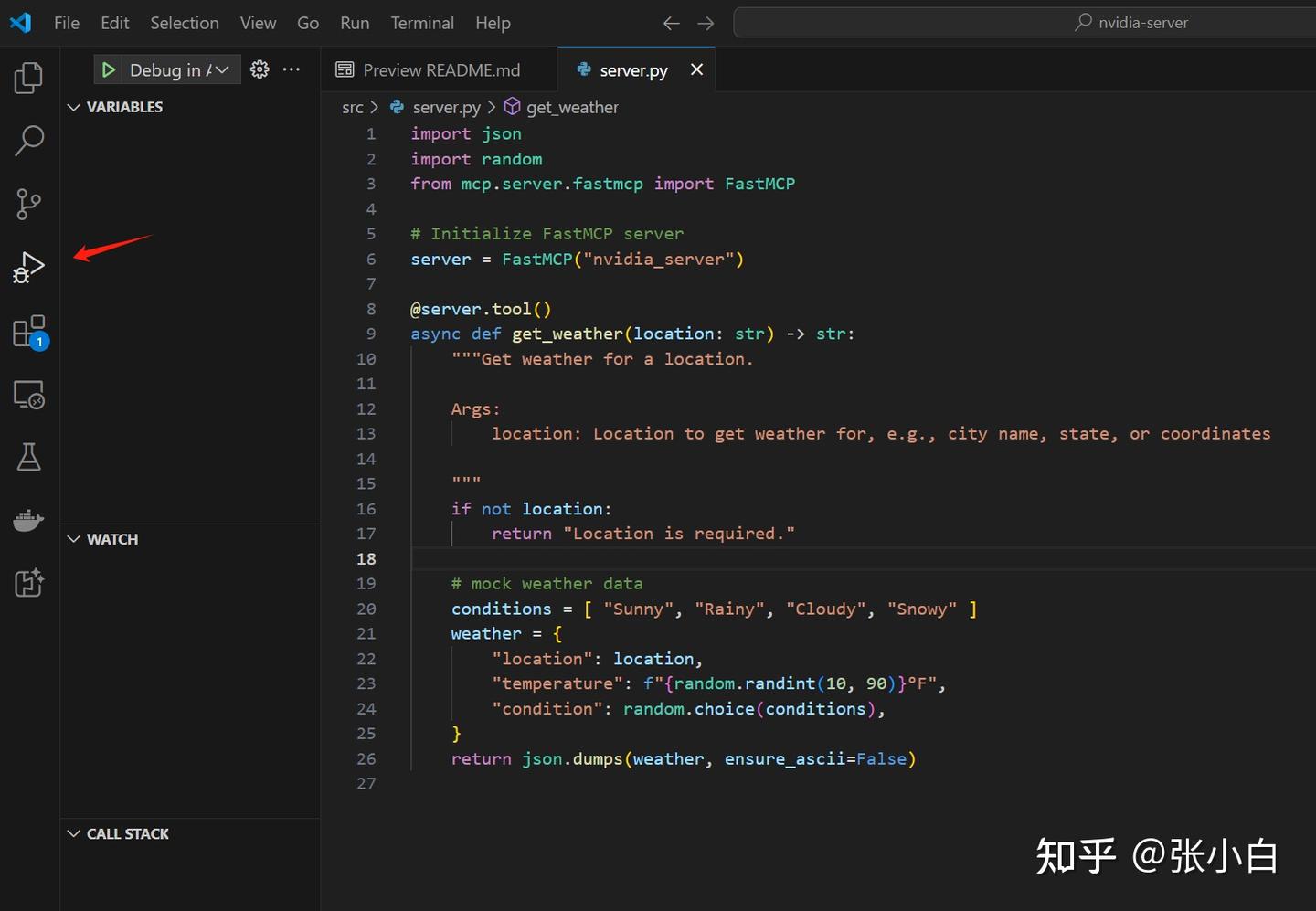Collapse the WATCH section
Screen dimensions: 1316x911
pos(190,539)
